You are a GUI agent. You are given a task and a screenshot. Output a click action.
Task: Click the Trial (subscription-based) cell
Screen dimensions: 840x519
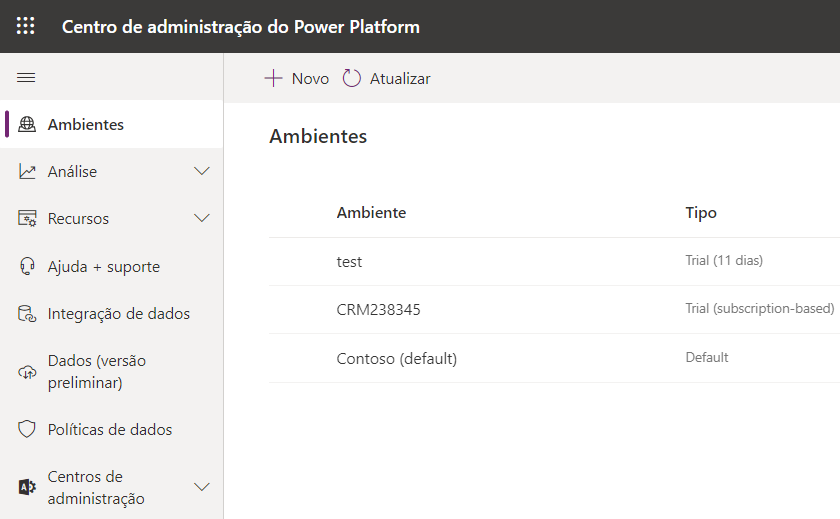760,309
